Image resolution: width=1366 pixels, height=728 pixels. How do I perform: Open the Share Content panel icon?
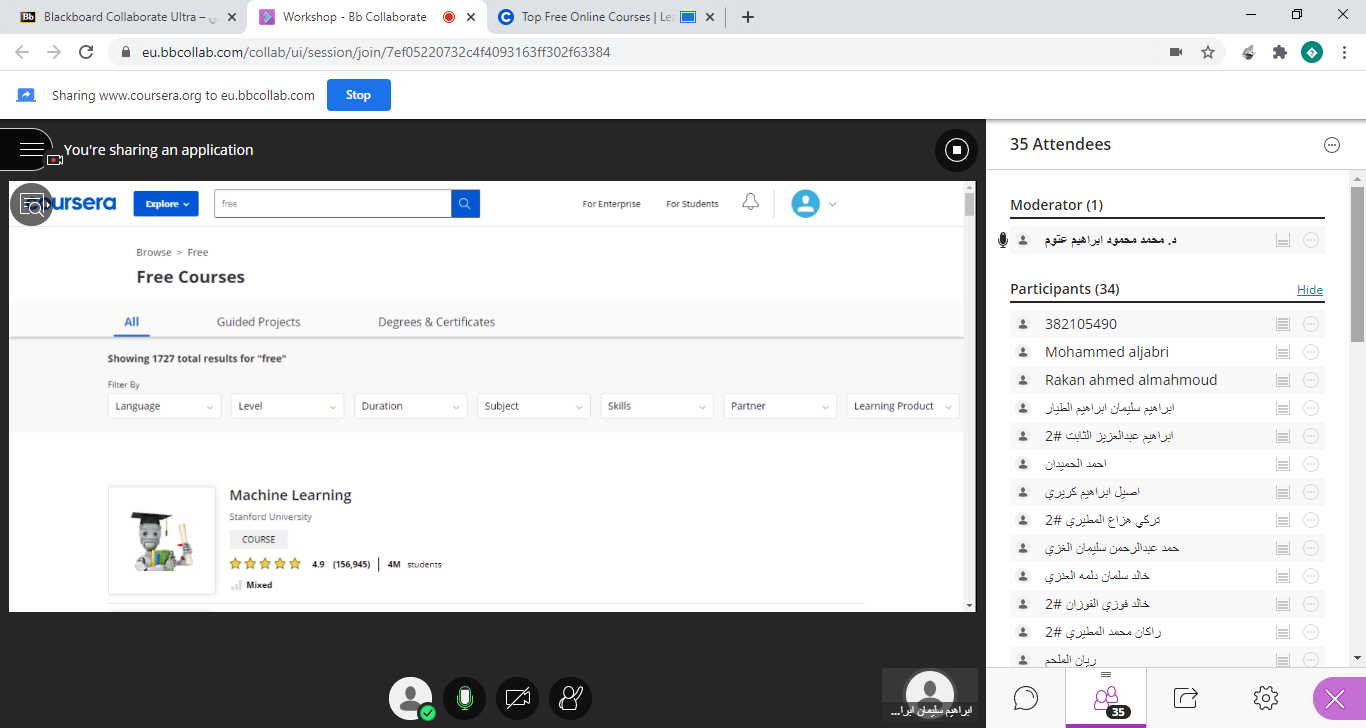pos(1186,698)
